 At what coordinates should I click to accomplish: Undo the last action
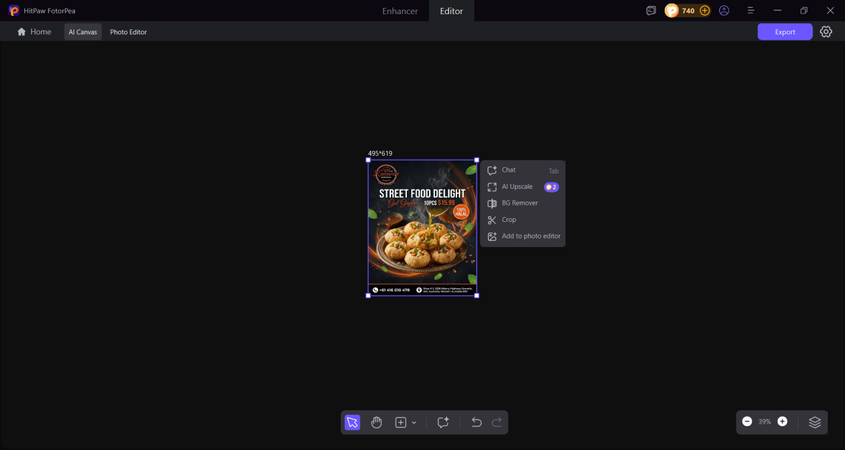[476, 423]
